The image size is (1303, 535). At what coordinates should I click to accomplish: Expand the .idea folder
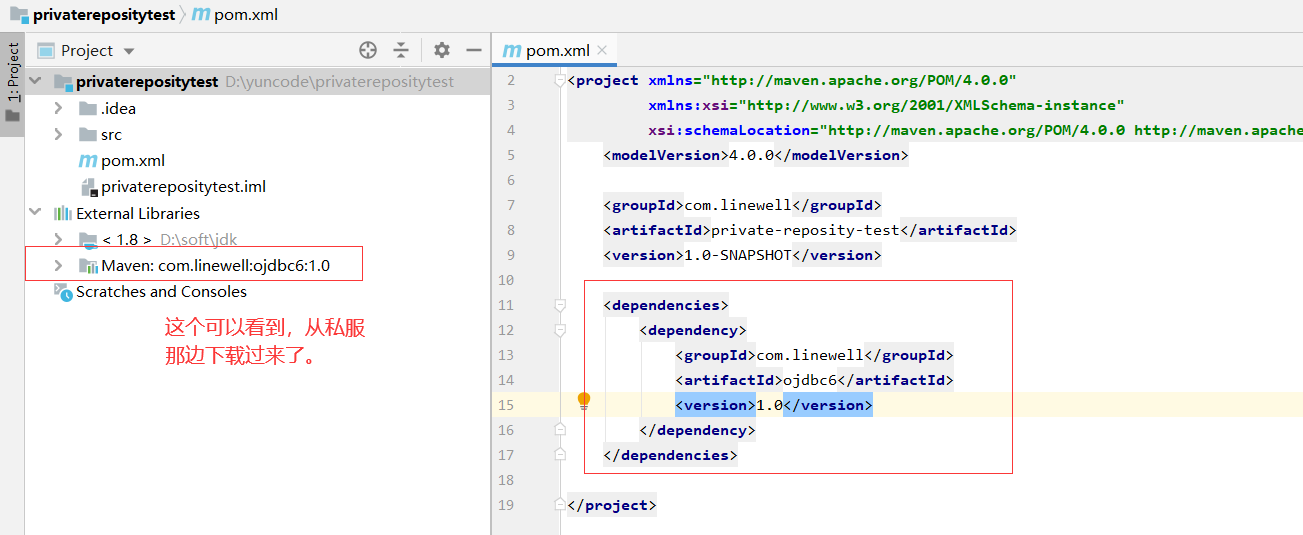[x=58, y=108]
